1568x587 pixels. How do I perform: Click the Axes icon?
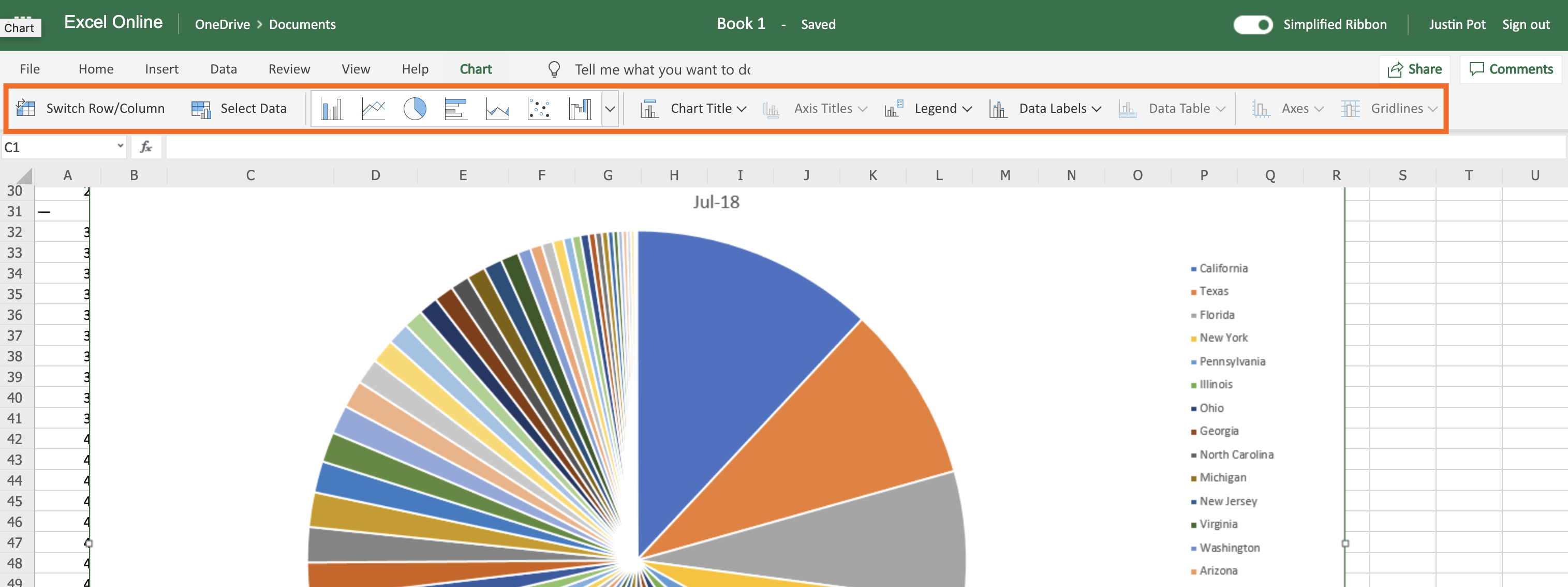point(1261,109)
